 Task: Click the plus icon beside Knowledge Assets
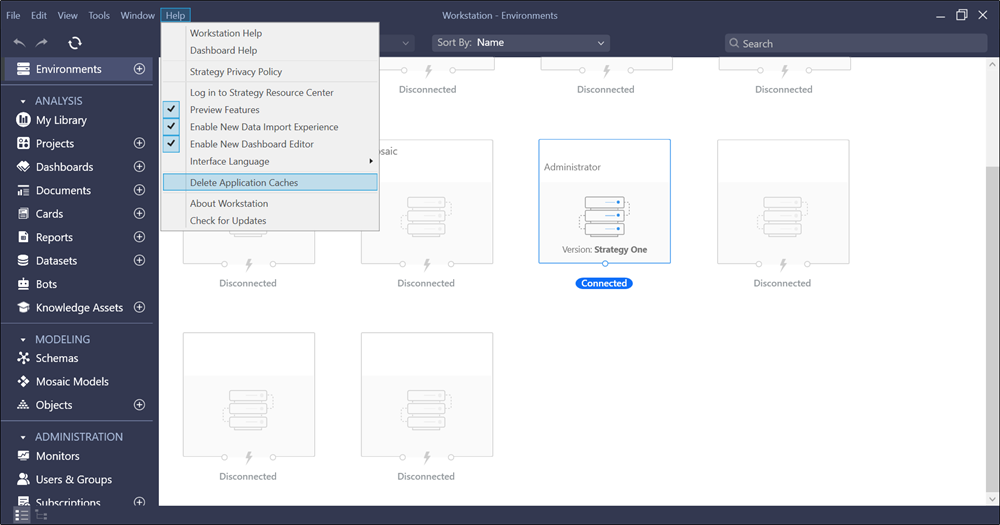click(x=139, y=308)
